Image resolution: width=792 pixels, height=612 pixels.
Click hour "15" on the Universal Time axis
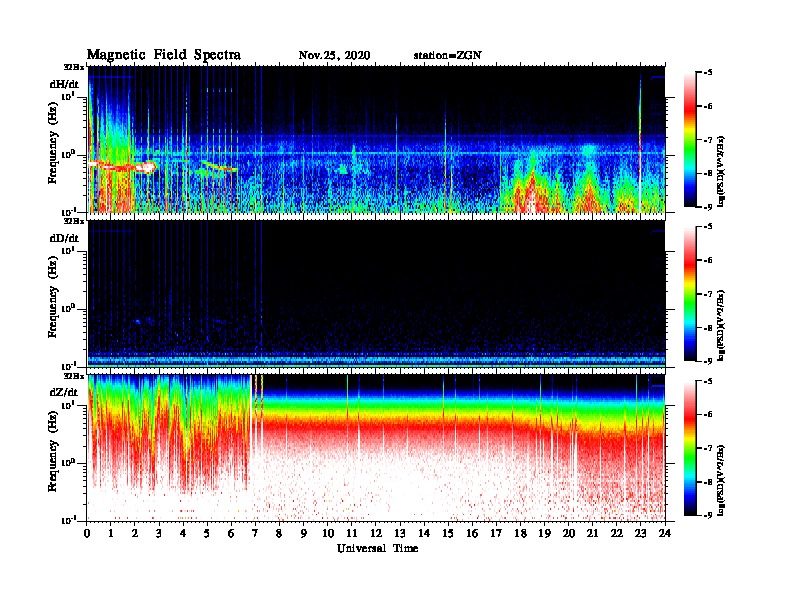448,534
